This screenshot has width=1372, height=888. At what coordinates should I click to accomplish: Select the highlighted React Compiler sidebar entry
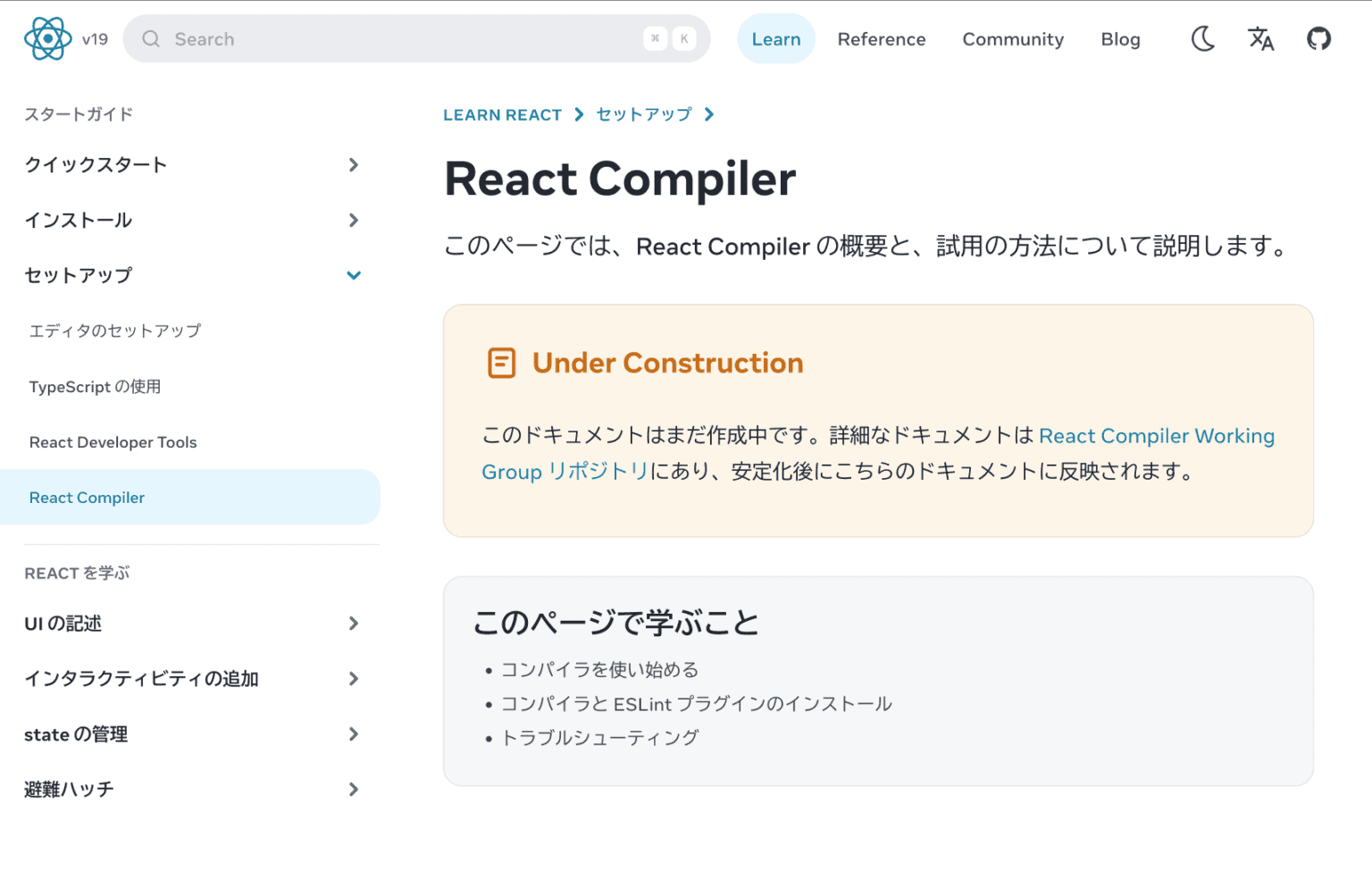pyautogui.click(x=87, y=497)
